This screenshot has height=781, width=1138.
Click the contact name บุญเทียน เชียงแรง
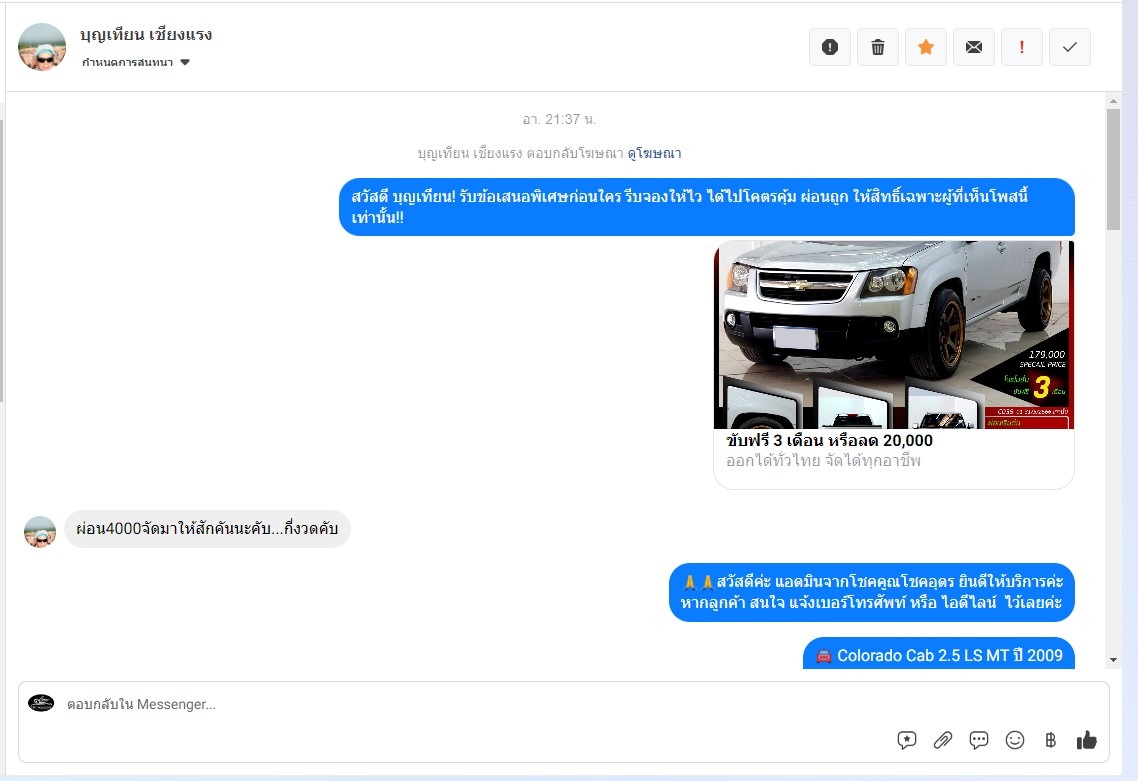tap(146, 34)
